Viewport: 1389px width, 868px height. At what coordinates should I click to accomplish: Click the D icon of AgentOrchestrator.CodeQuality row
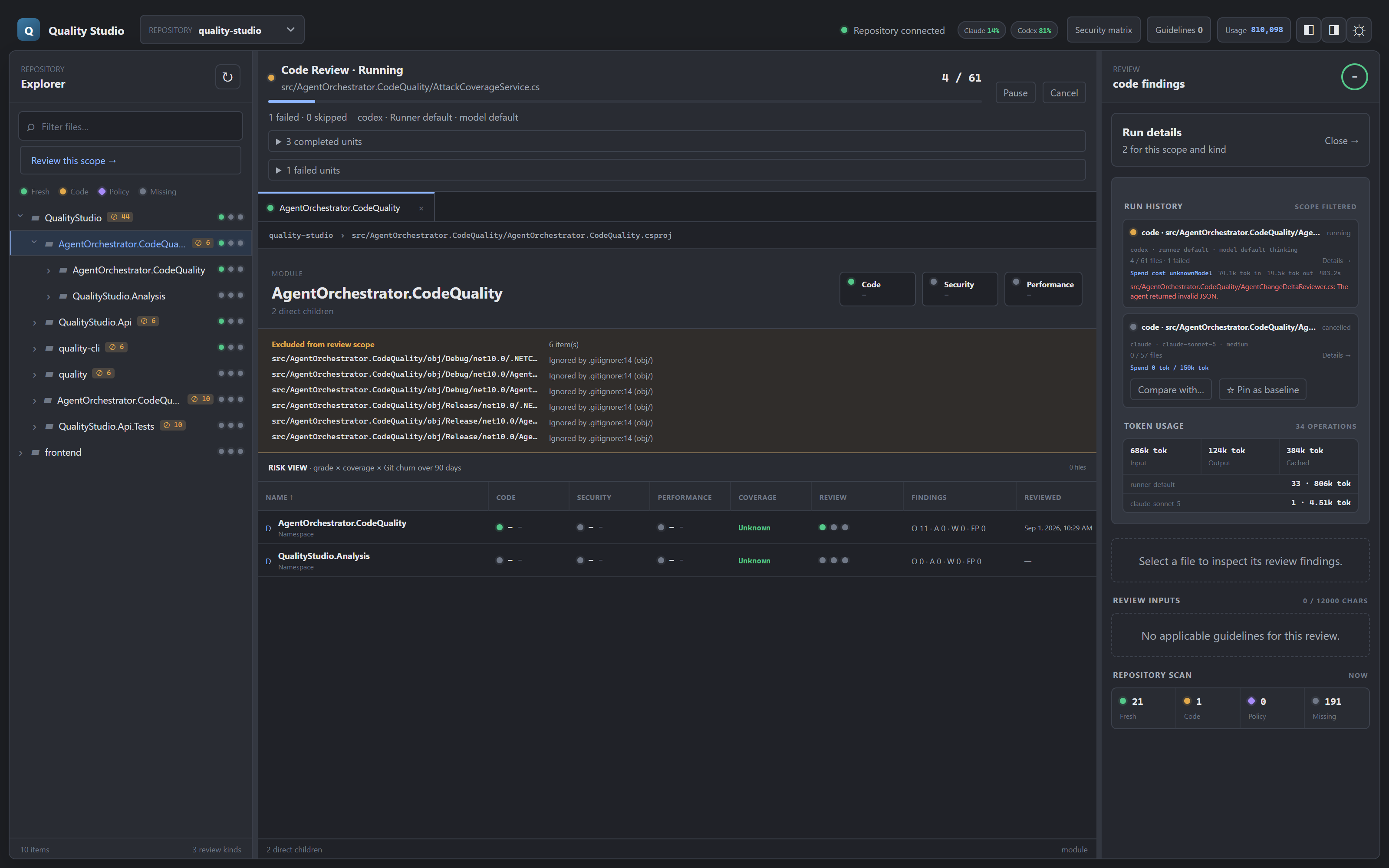click(268, 528)
